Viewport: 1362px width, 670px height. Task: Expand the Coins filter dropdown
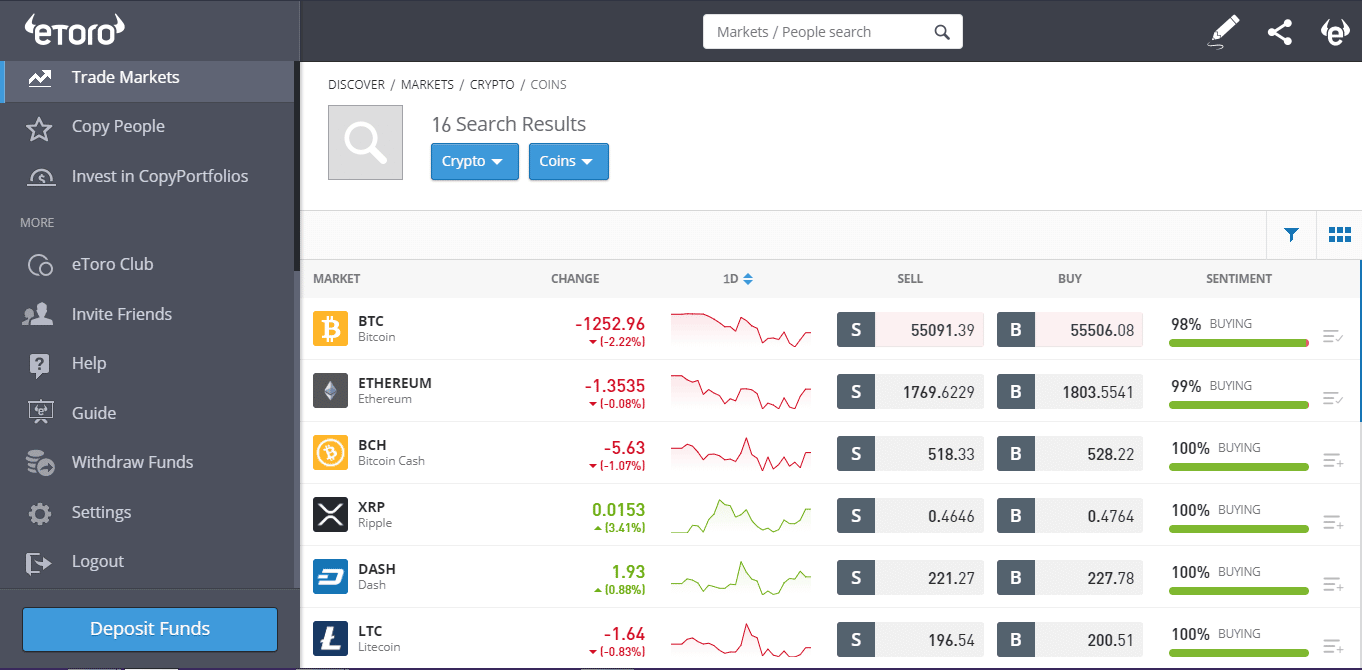568,161
